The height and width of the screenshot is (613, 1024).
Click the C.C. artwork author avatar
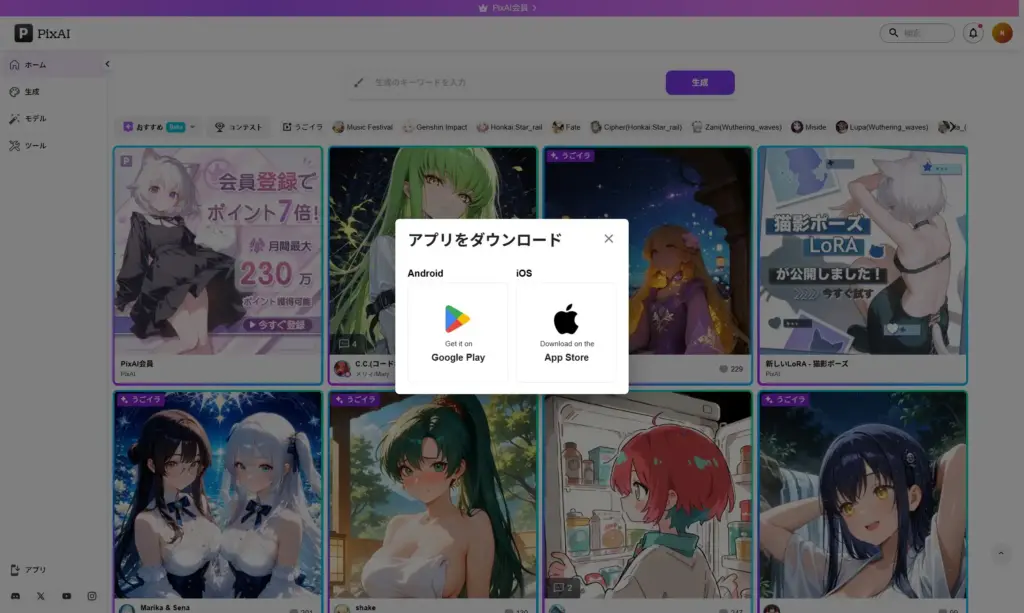pos(342,368)
